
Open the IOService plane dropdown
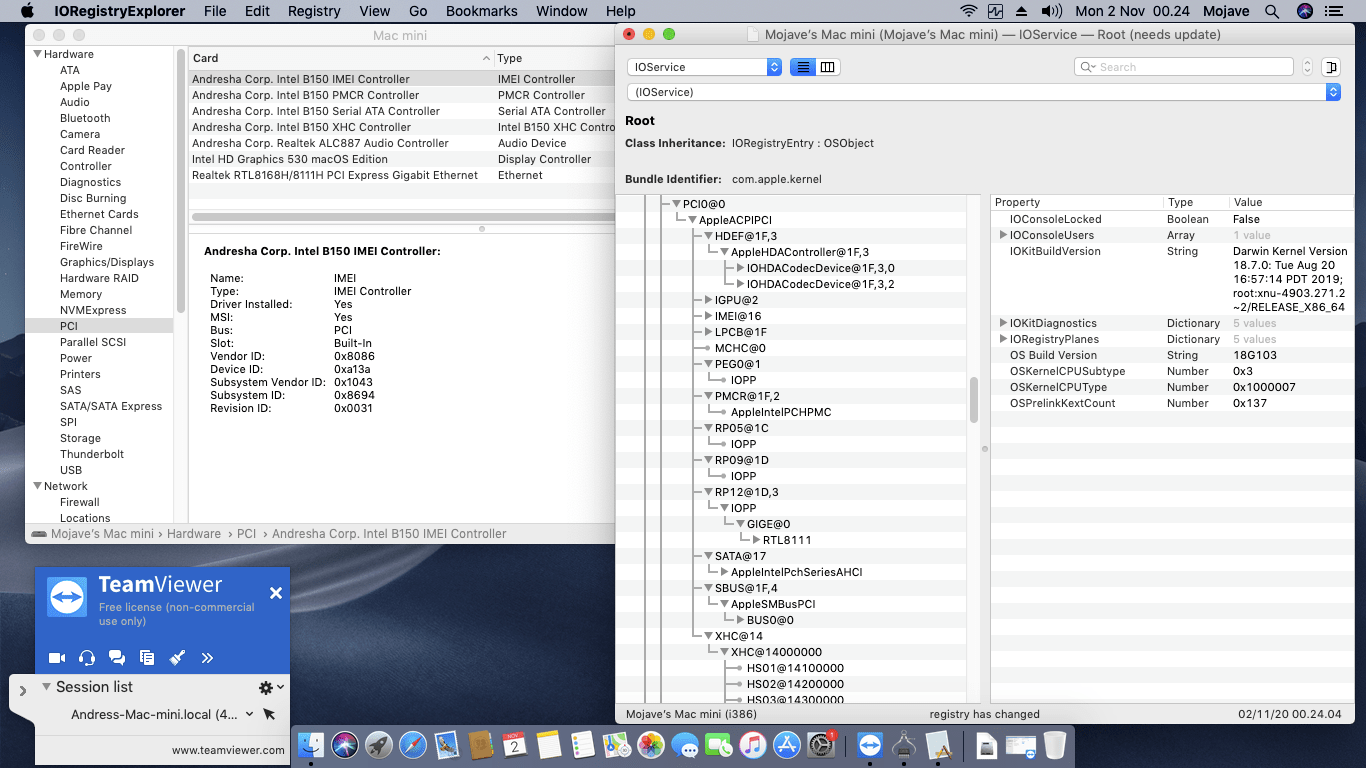(703, 66)
